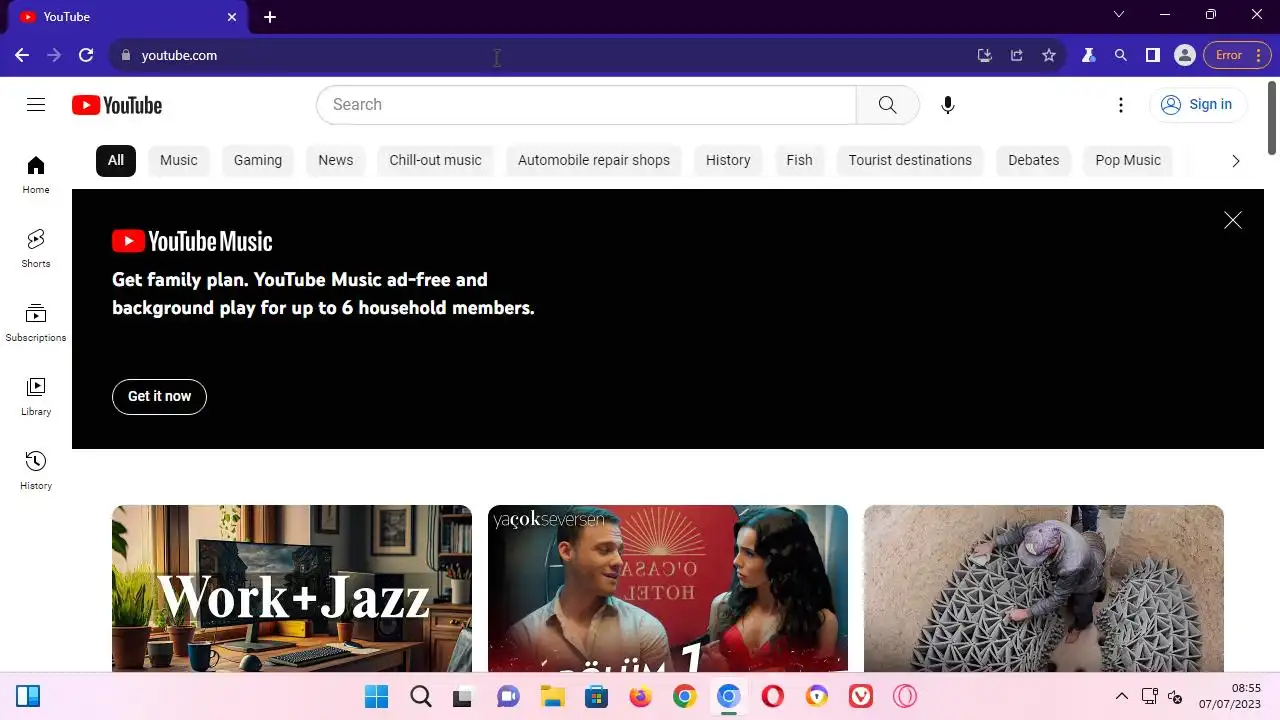Select the News filter chip
The width and height of the screenshot is (1280, 720).
336,160
